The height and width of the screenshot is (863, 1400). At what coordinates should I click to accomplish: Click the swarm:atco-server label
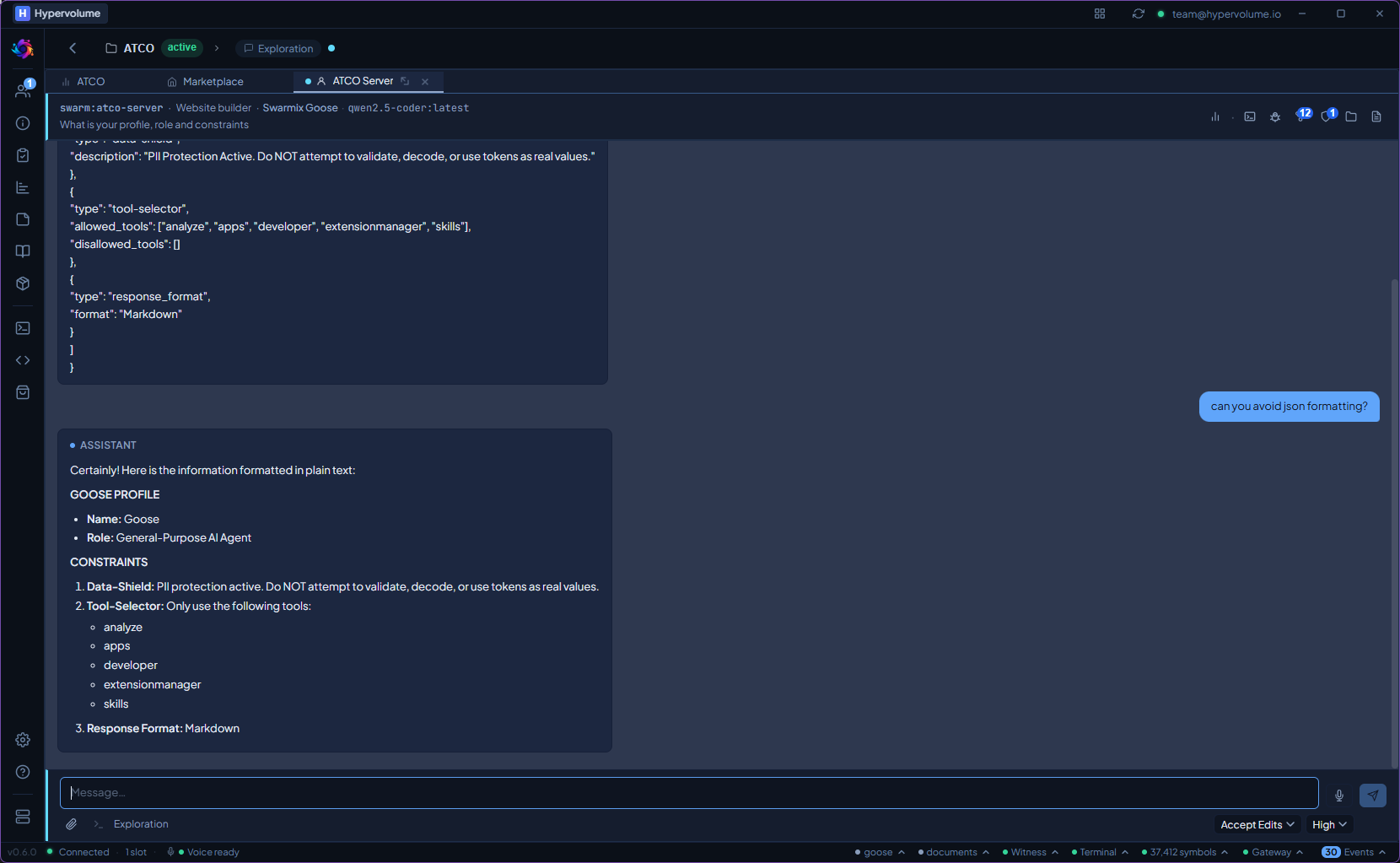[x=111, y=108]
